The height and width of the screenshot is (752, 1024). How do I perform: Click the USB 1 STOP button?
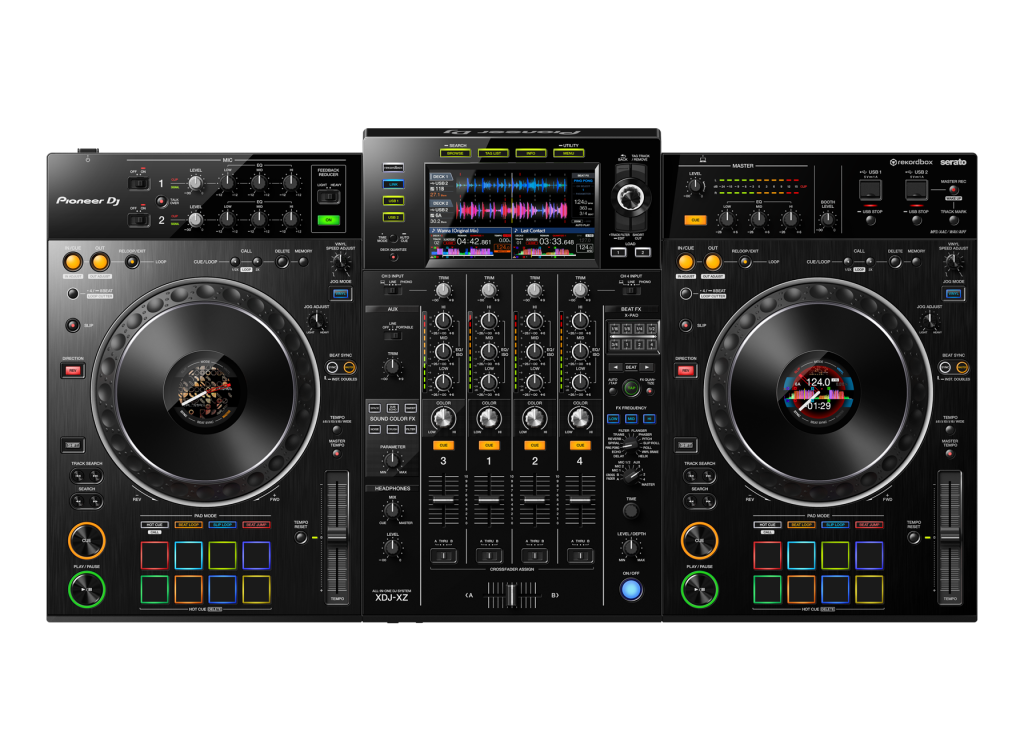(x=871, y=221)
